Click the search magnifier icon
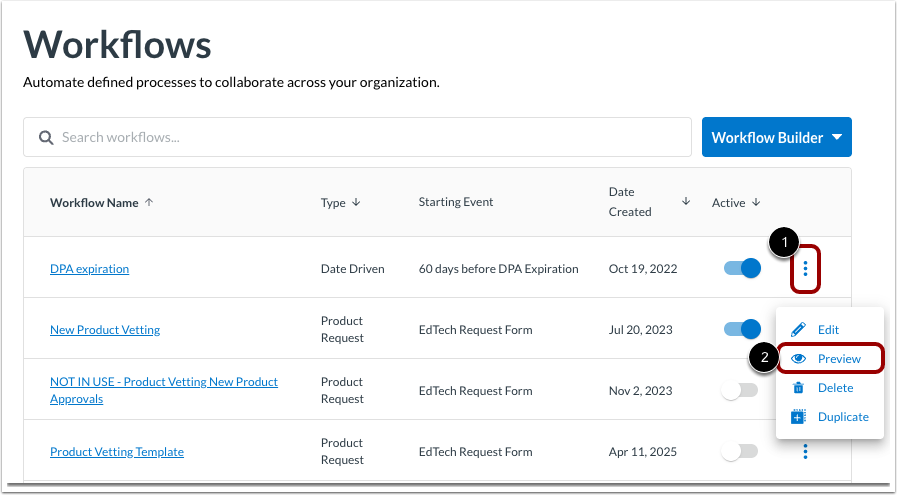 click(46, 137)
